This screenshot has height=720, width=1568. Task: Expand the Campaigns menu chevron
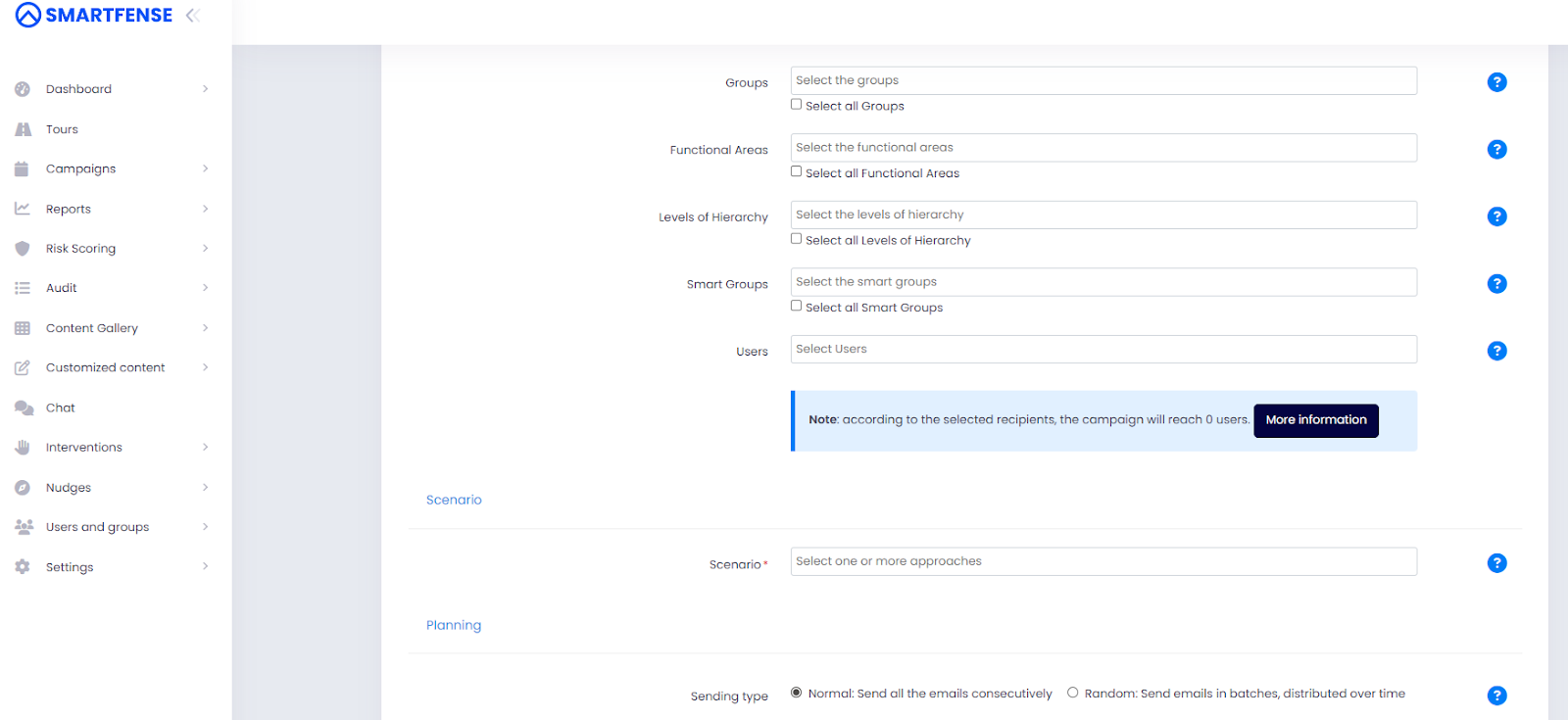point(206,168)
